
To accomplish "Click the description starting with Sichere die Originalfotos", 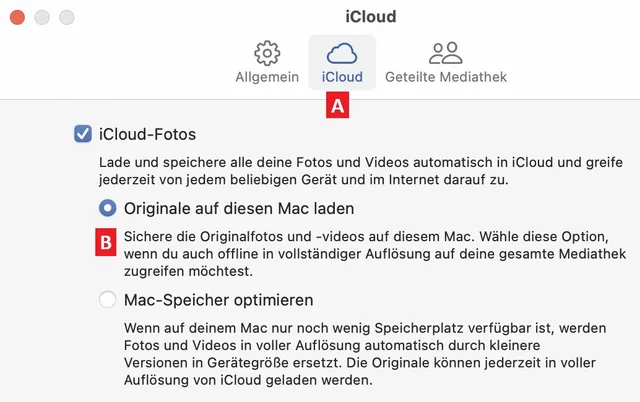I will click(367, 254).
